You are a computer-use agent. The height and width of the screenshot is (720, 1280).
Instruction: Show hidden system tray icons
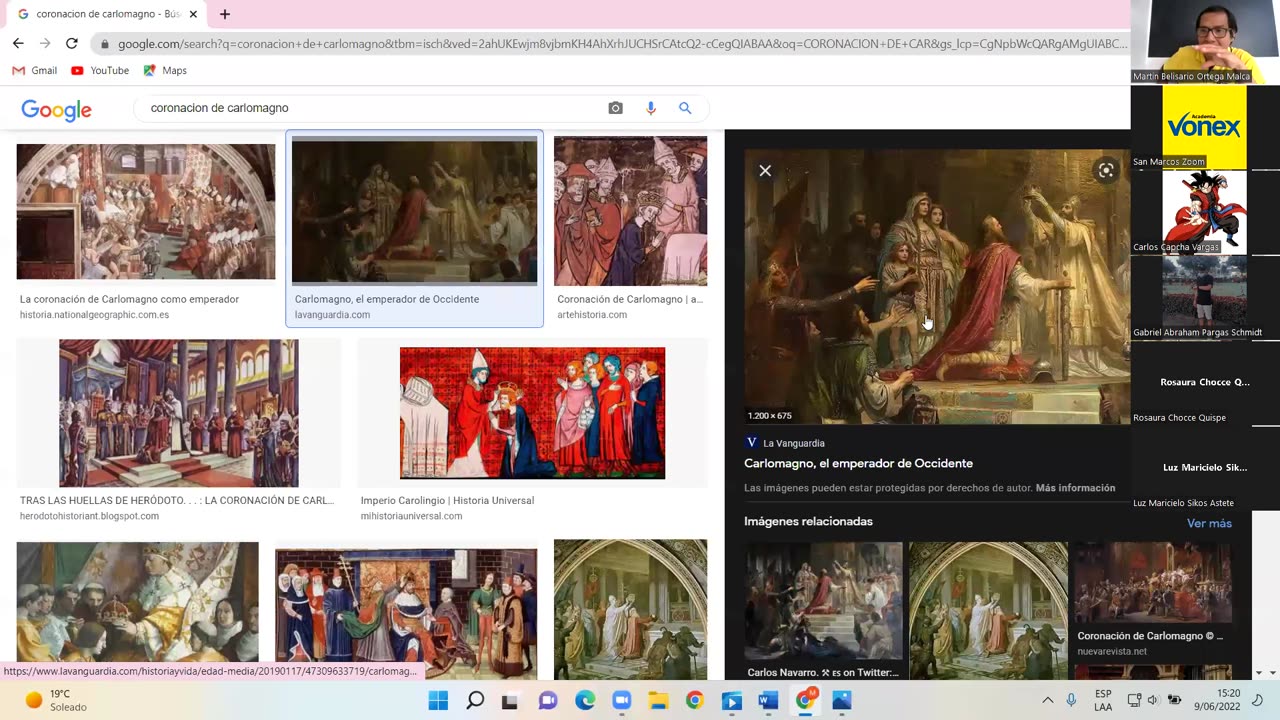pyautogui.click(x=1047, y=701)
